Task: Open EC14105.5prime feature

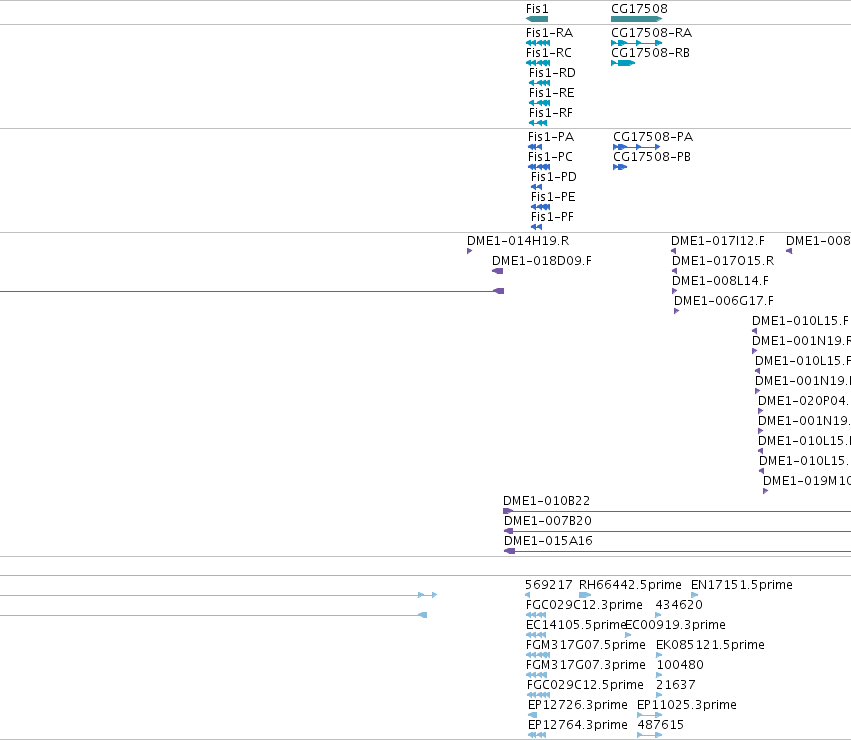Action: [575, 625]
